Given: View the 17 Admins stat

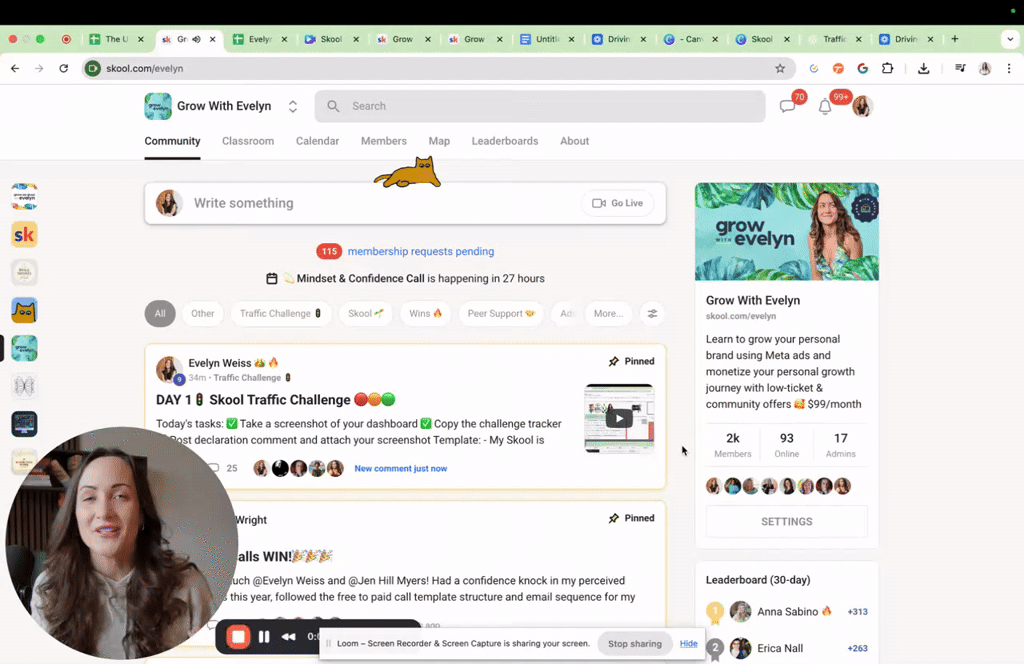Looking at the screenshot, I should coord(840,445).
